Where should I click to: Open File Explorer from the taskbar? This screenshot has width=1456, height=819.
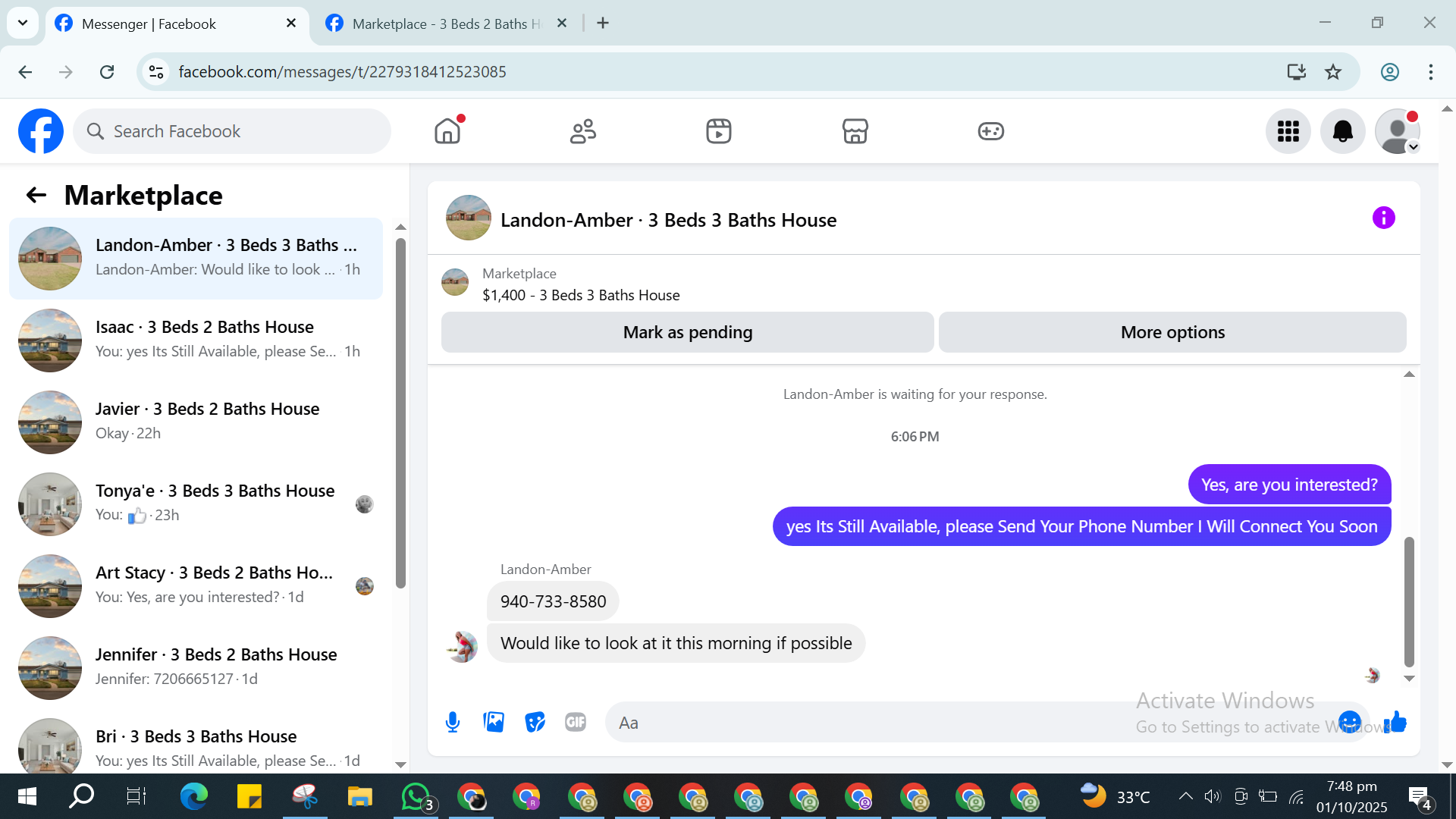coord(360,797)
